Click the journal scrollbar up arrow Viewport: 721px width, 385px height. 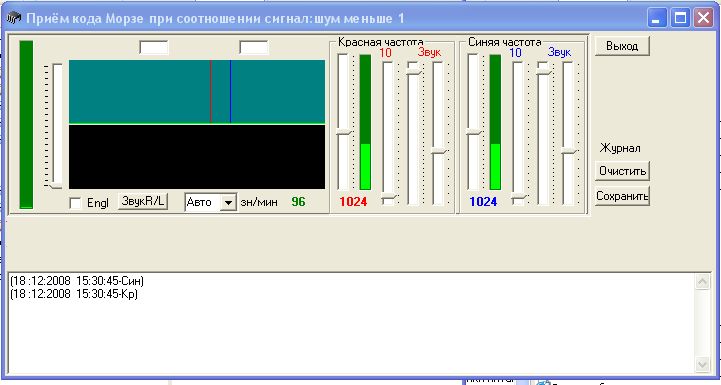702,282
